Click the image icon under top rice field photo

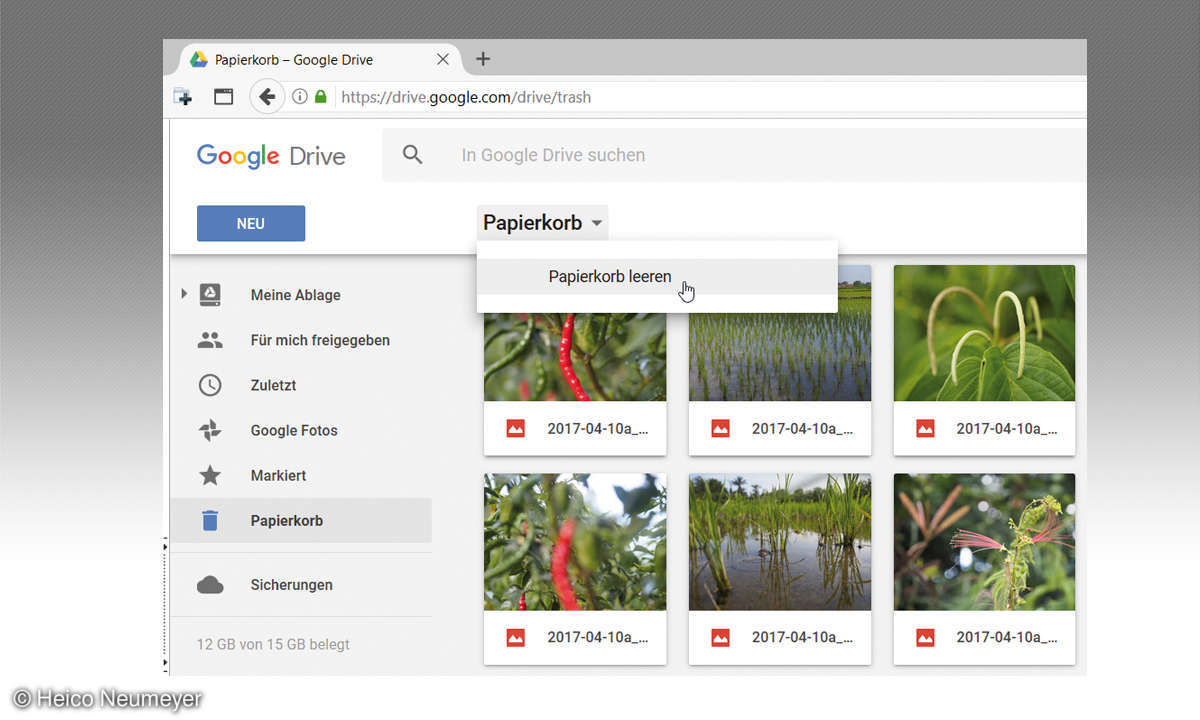[720, 428]
